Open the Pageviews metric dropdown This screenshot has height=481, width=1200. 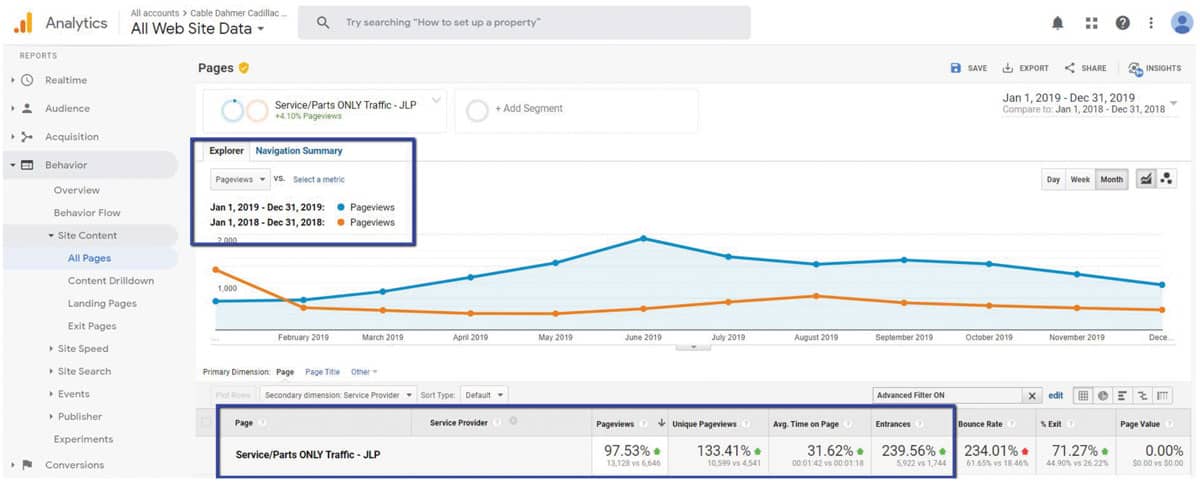point(240,179)
